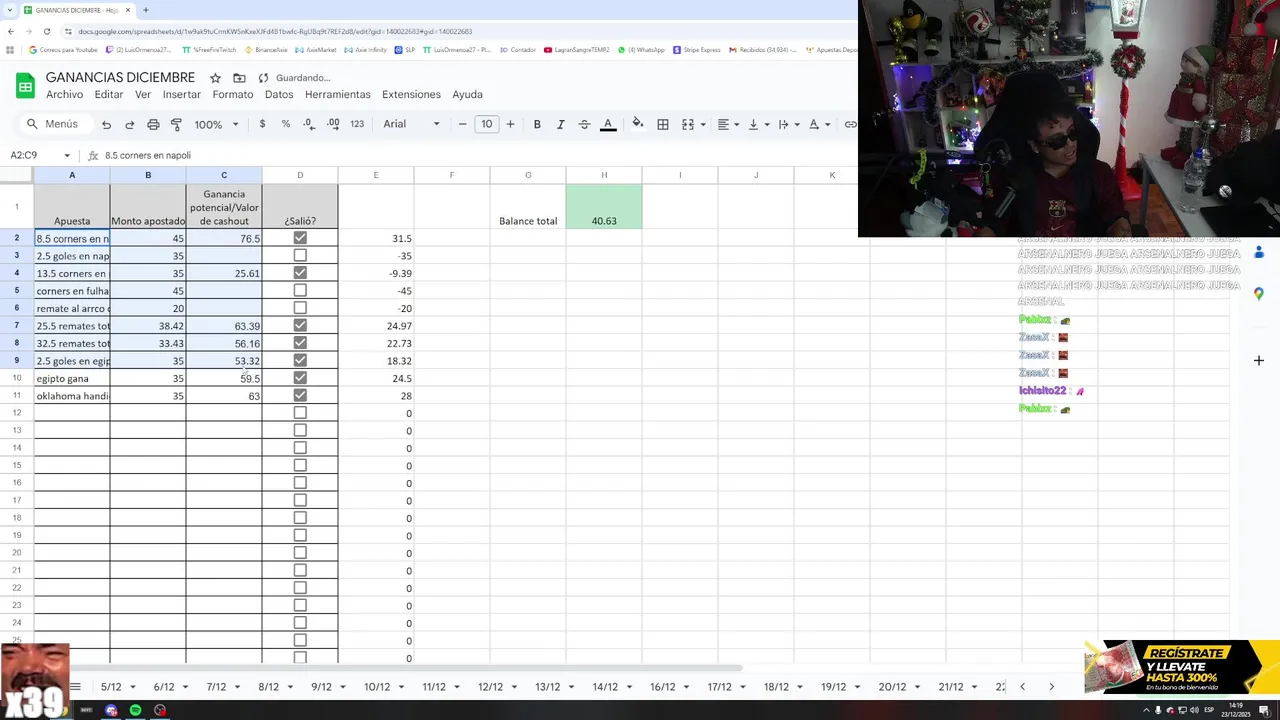The image size is (1280, 720).
Task: Click the WhatsApp bookmark
Action: [641, 50]
